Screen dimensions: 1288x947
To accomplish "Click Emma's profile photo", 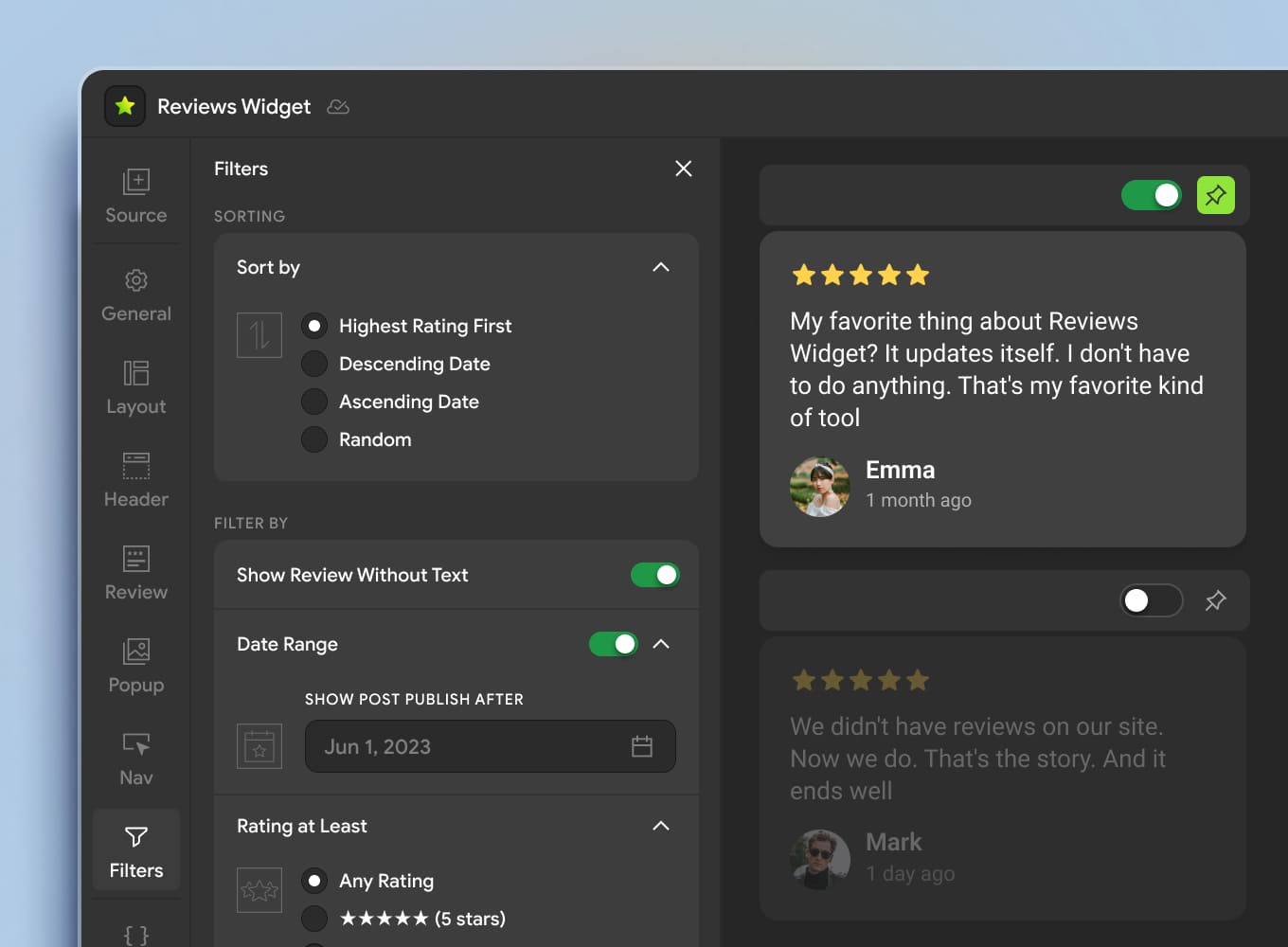I will (820, 487).
